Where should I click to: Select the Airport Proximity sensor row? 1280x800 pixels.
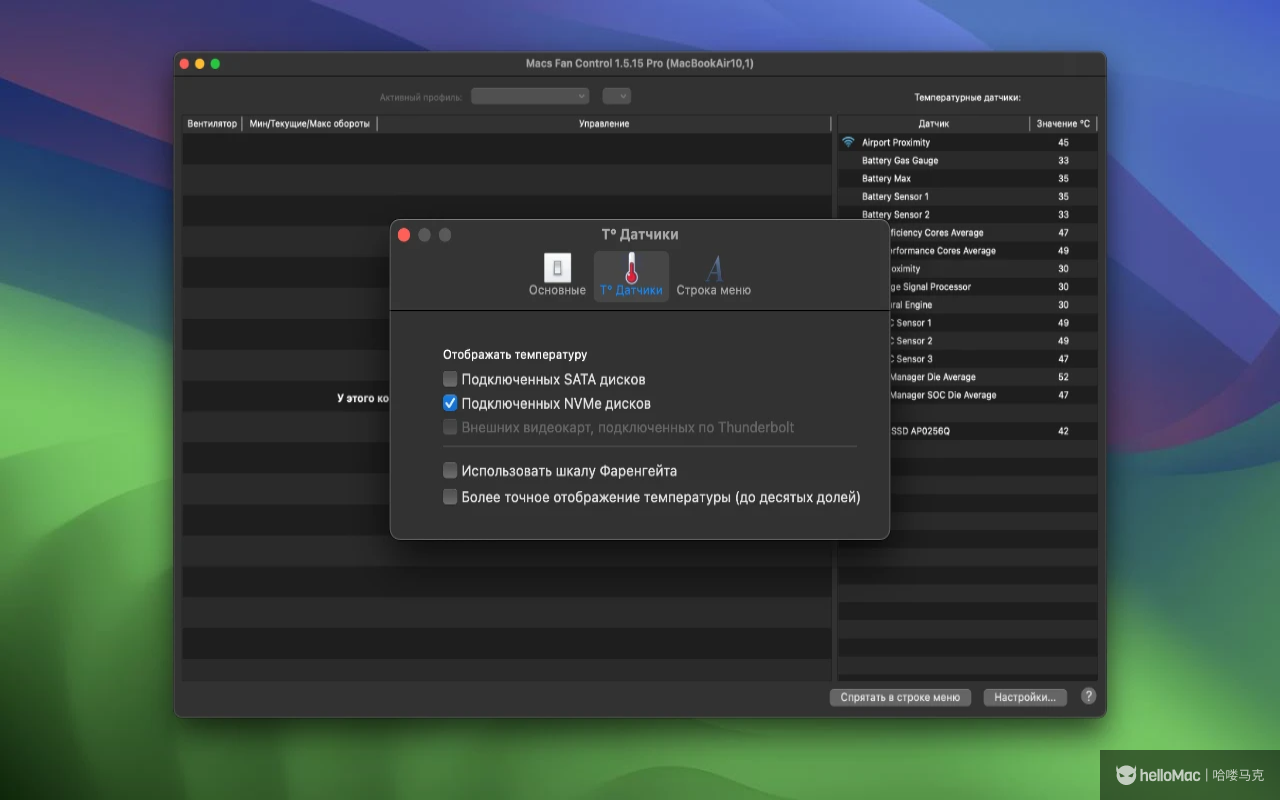pos(967,143)
